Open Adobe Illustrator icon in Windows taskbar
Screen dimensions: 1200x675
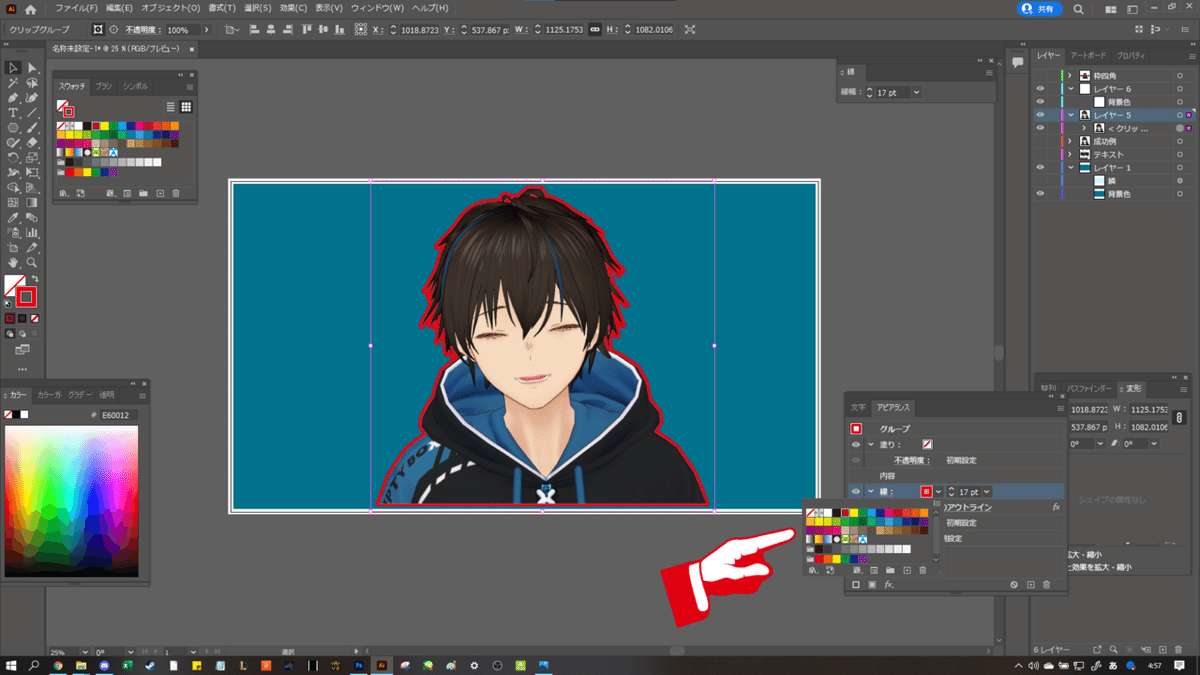point(381,665)
